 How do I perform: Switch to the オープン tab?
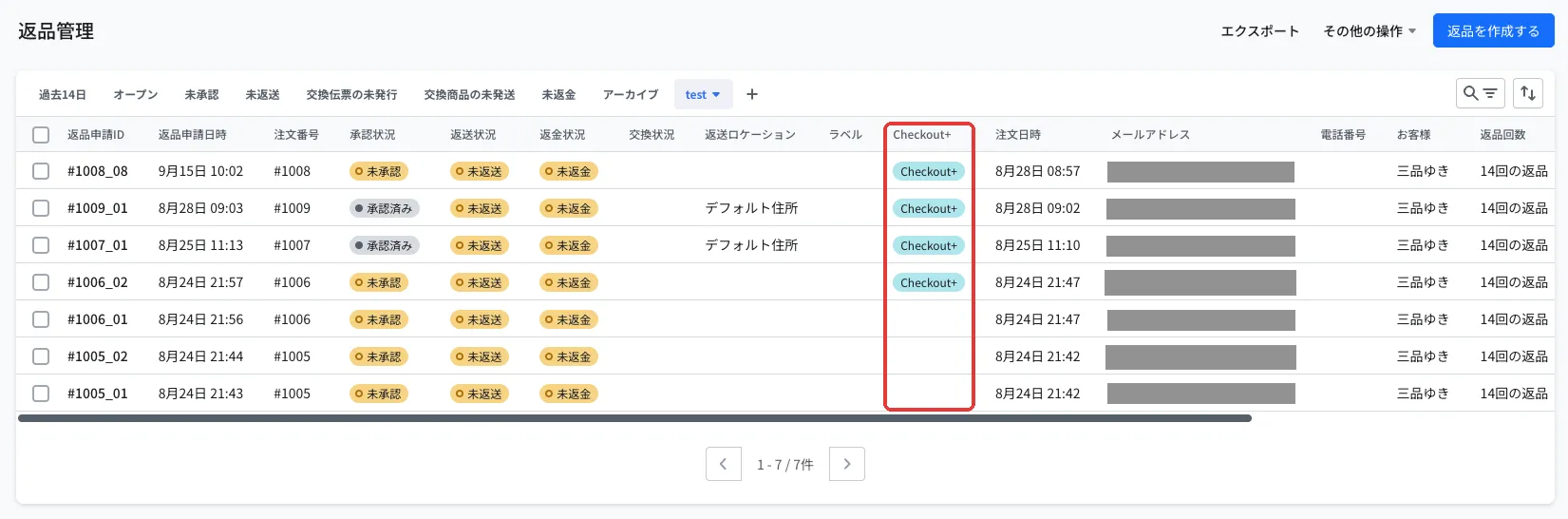point(136,95)
